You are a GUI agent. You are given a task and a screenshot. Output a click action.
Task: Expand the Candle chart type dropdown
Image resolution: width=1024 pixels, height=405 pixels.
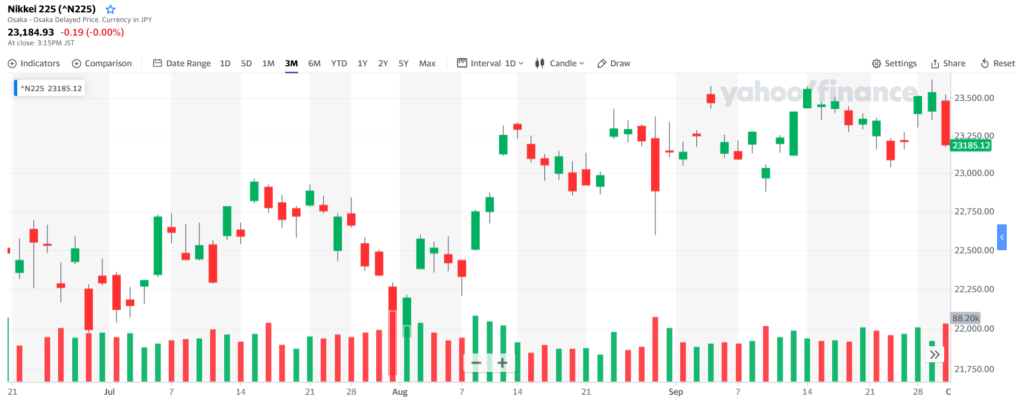[560, 63]
